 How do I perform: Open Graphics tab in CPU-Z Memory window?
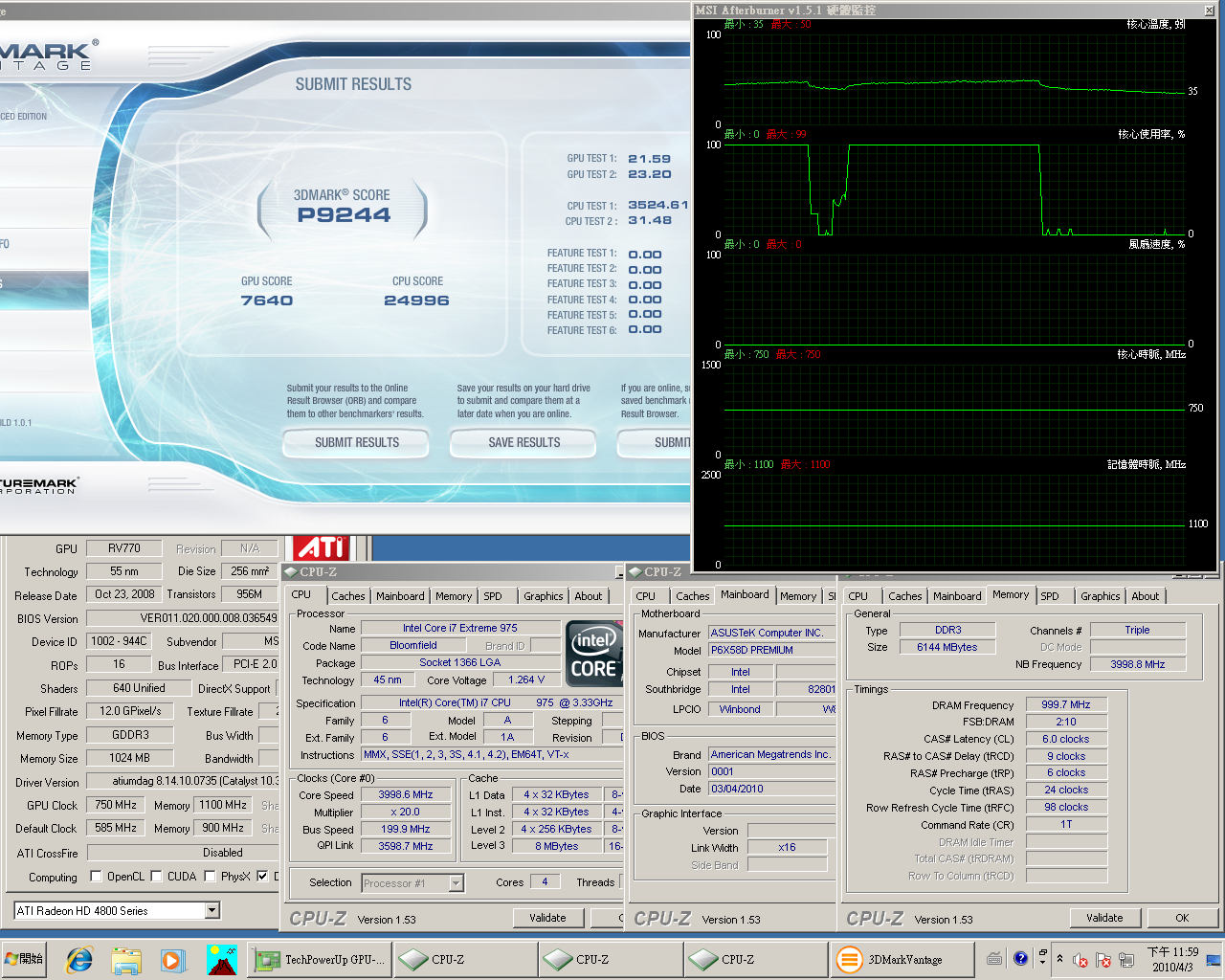point(1101,596)
